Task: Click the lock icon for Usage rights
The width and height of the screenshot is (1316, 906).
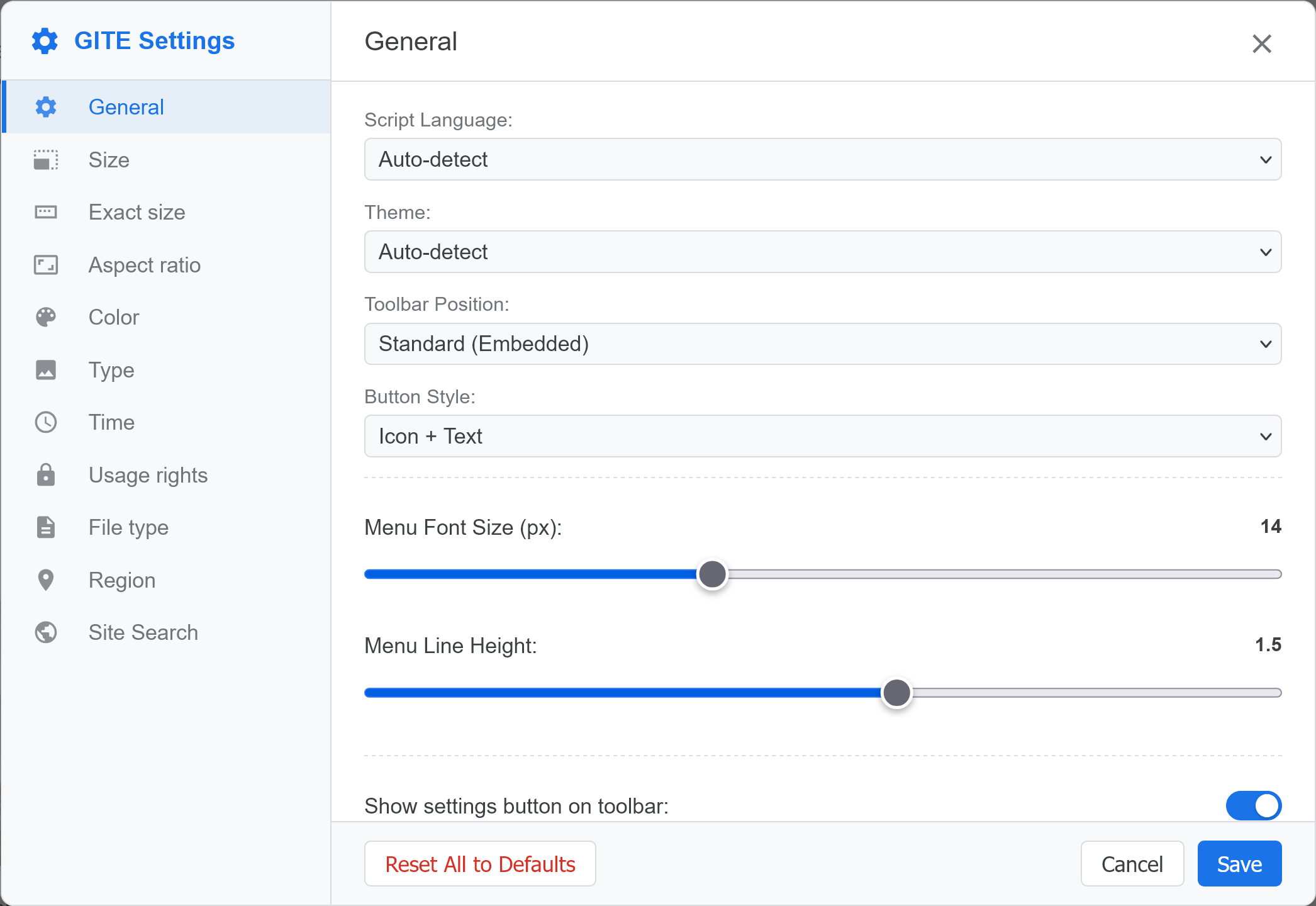Action: (46, 475)
